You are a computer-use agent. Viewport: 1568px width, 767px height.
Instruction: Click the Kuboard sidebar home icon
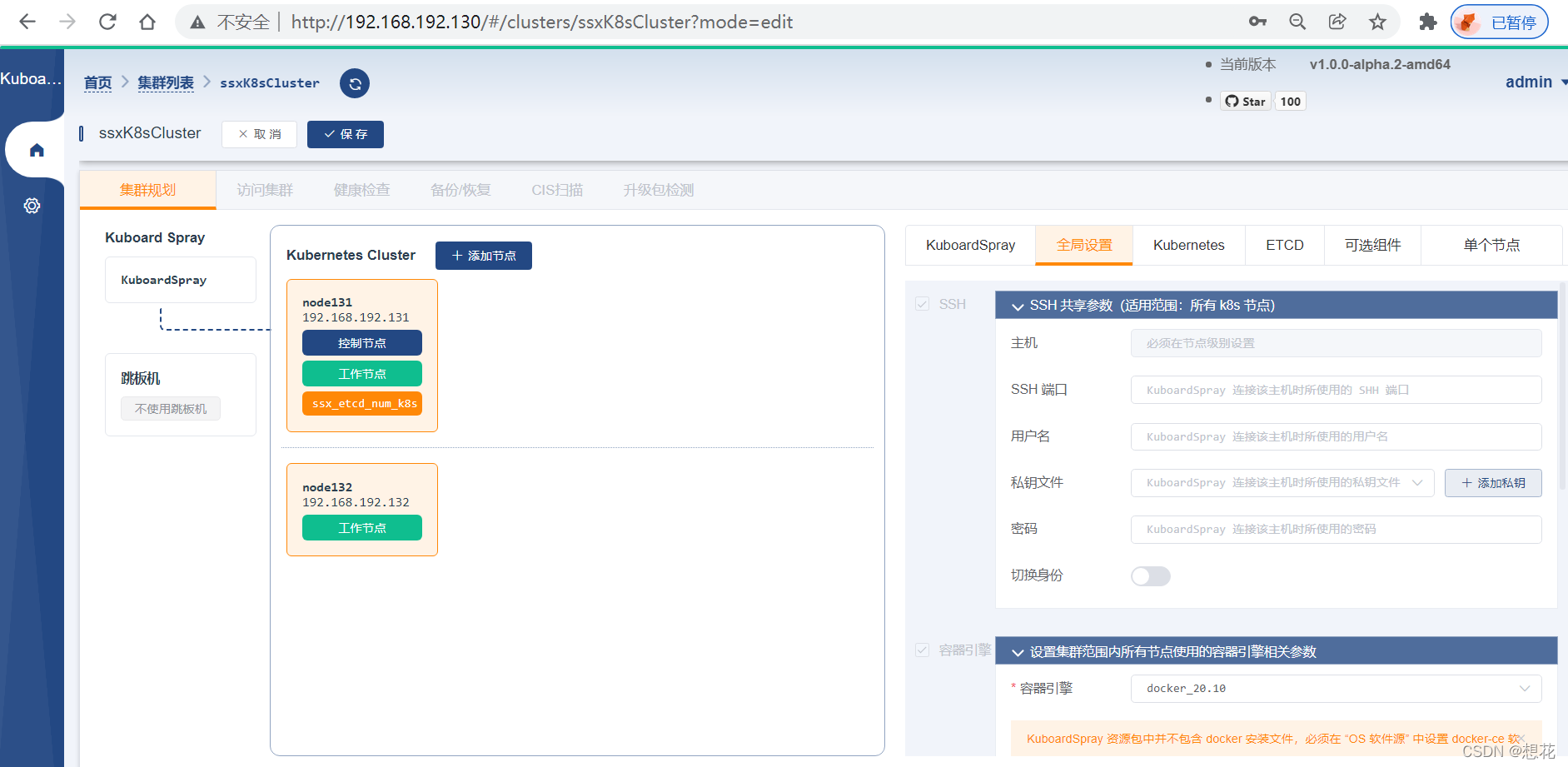coord(37,150)
